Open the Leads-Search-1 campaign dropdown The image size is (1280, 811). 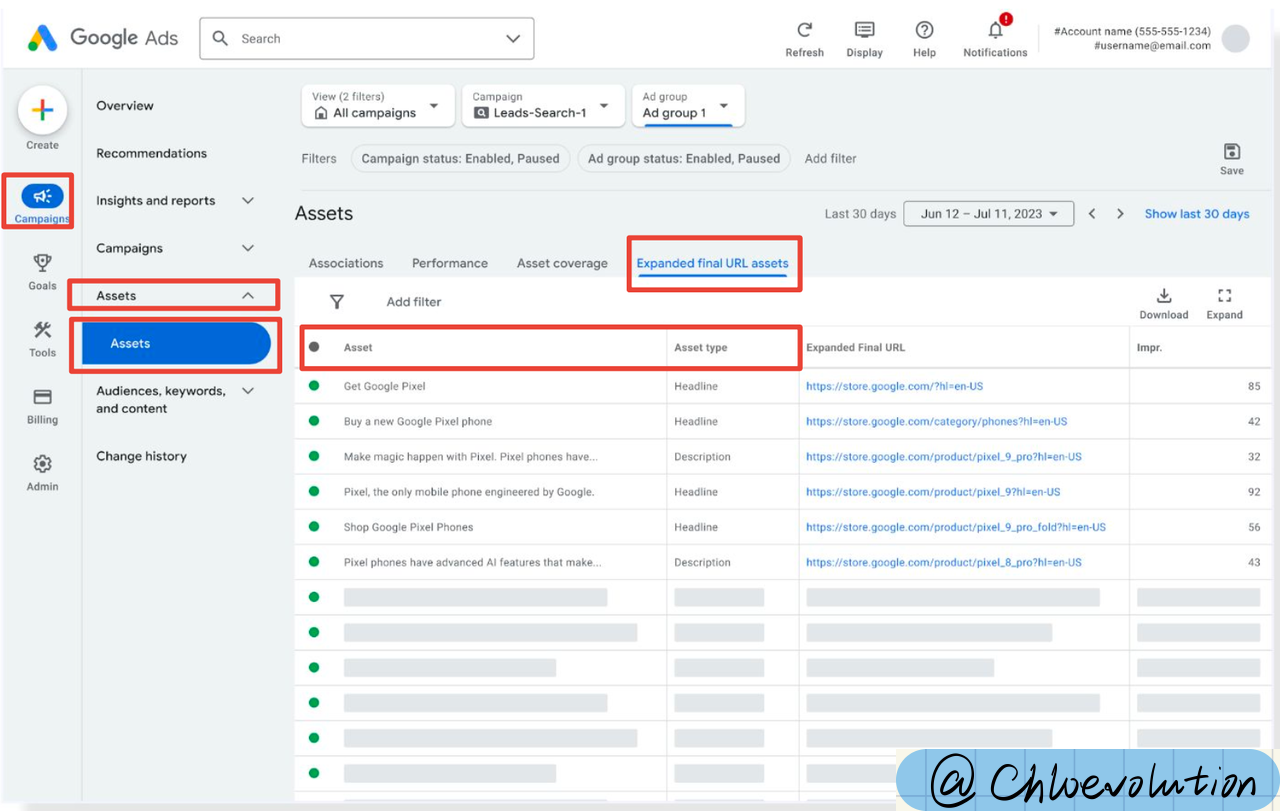point(542,105)
